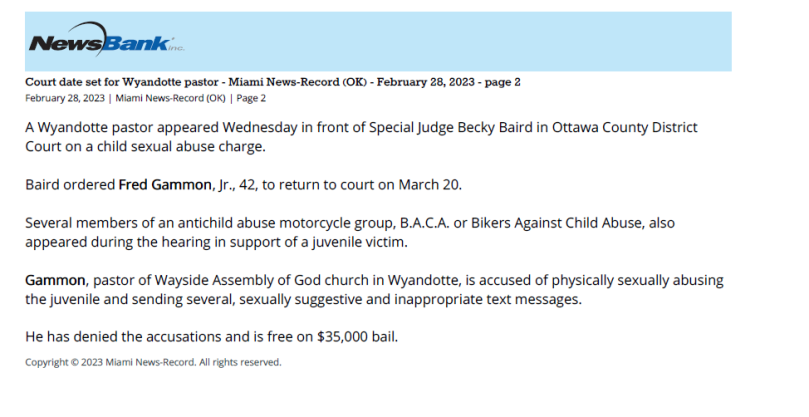Click the bolded word 'Gammon' starting fourth paragraph

(x=55, y=280)
